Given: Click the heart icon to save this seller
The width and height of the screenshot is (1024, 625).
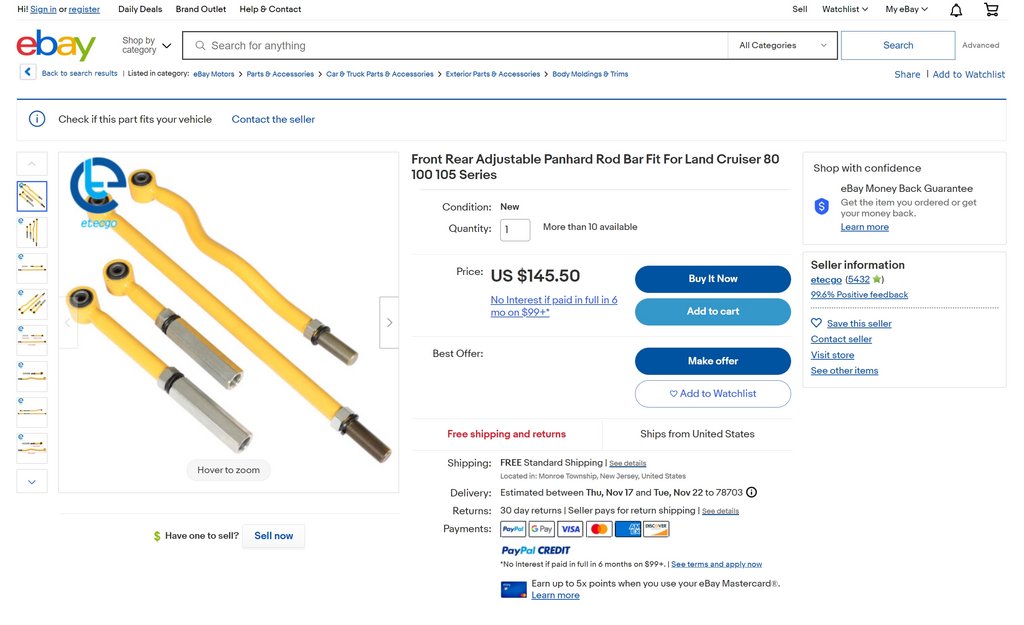Looking at the screenshot, I should (x=816, y=323).
